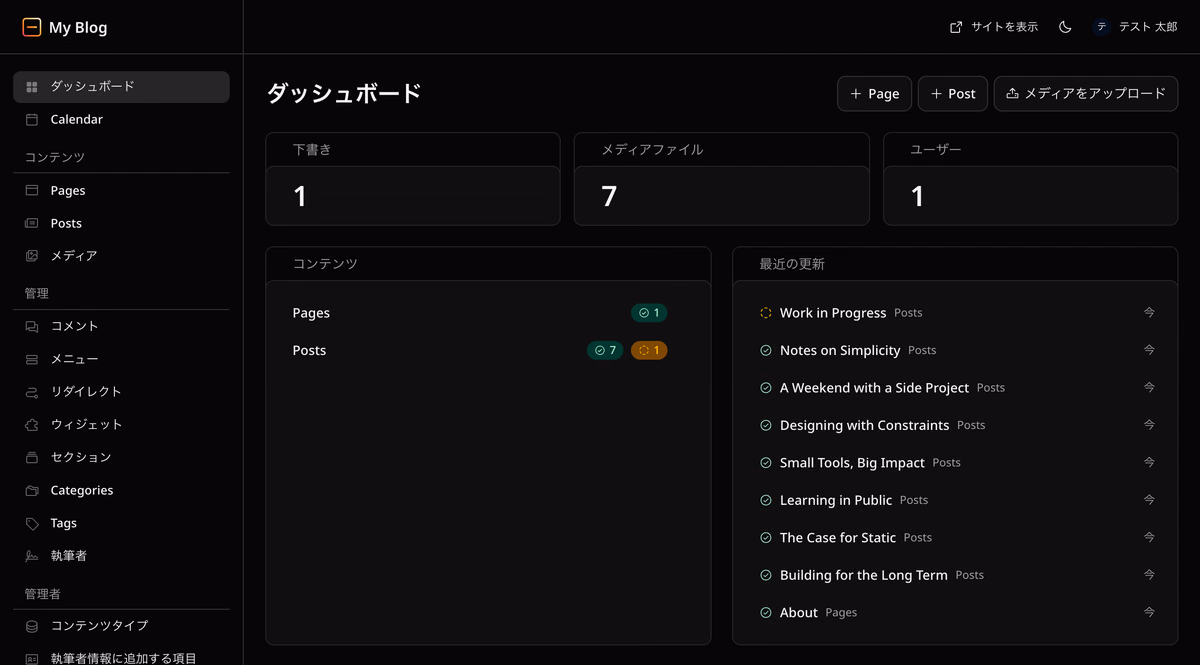
Task: Click the plus icon in Post button
Action: coord(936,94)
